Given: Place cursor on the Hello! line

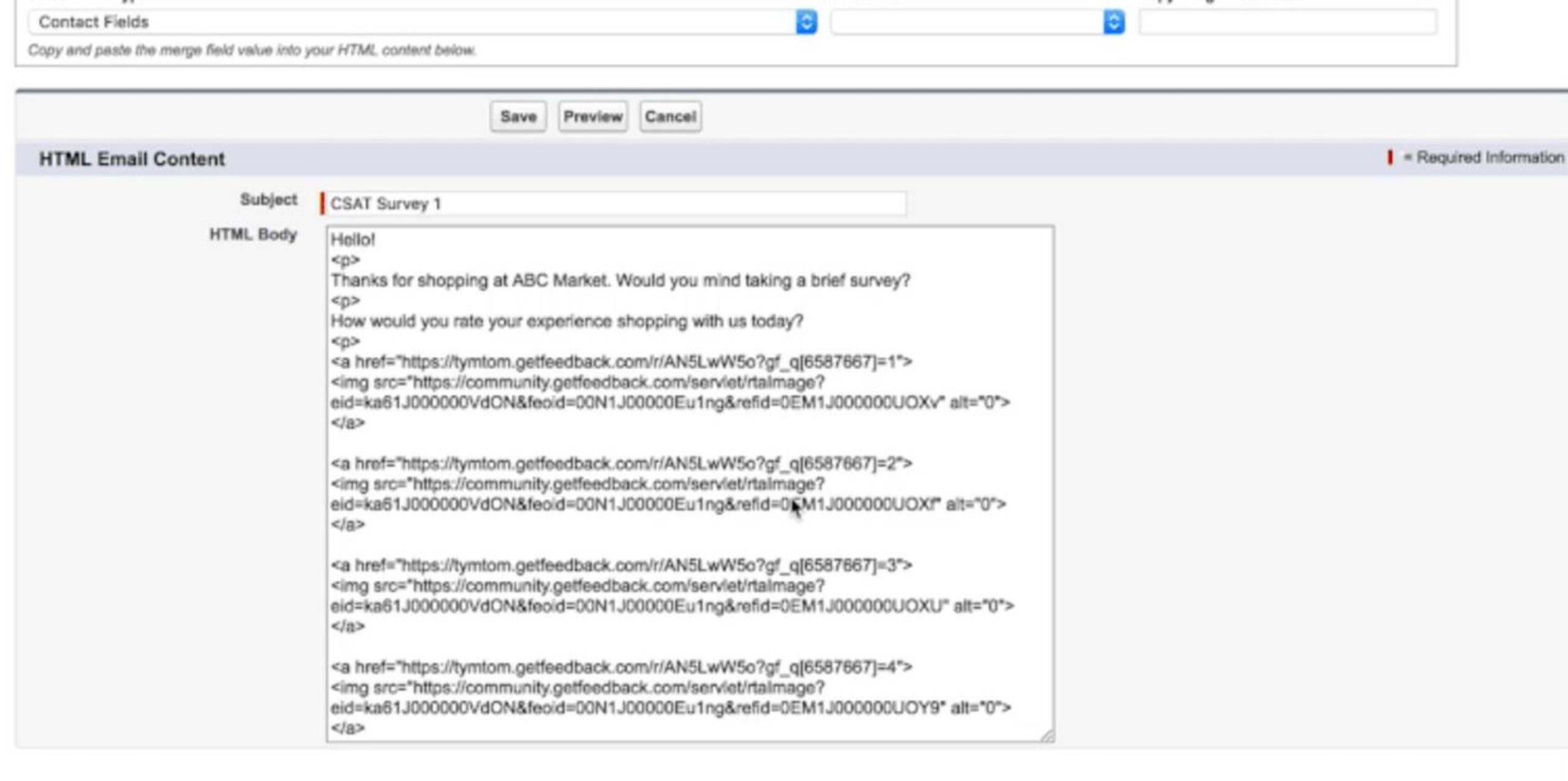Looking at the screenshot, I should pyautogui.click(x=353, y=240).
